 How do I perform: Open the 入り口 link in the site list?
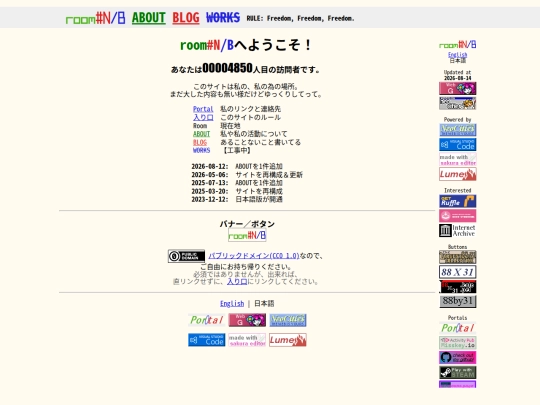203,117
